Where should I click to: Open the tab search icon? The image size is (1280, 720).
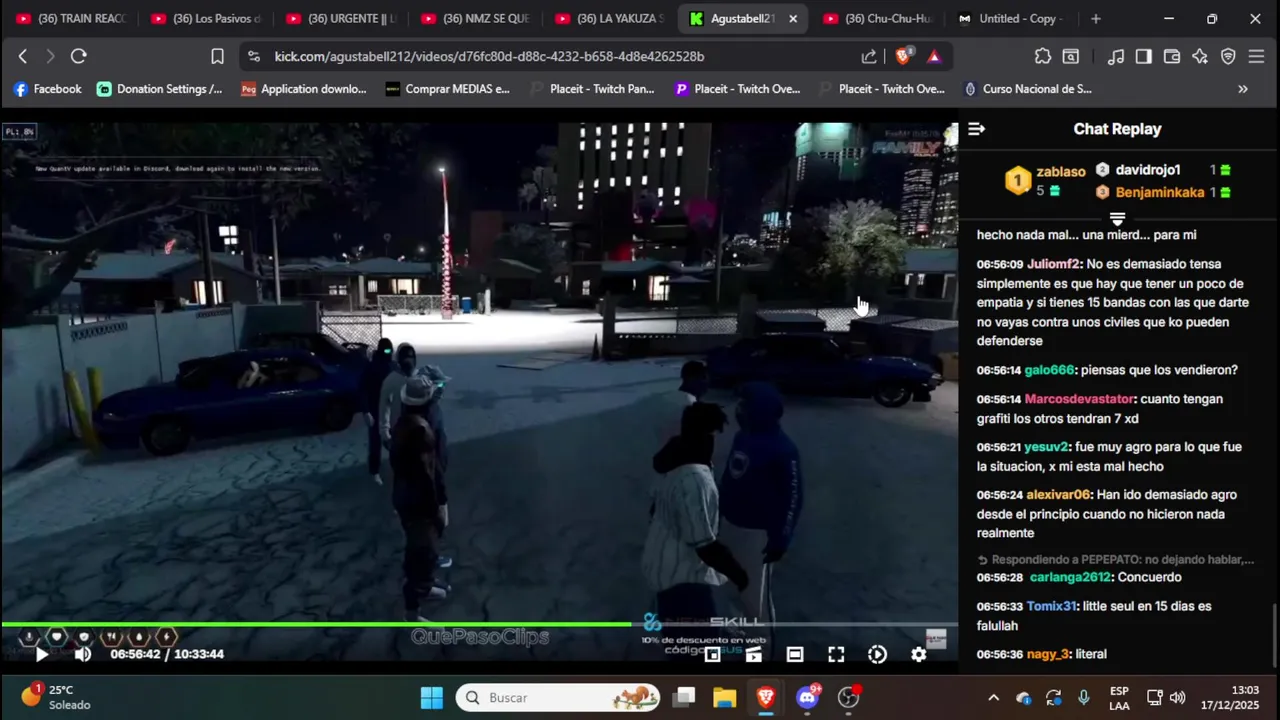point(1070,57)
